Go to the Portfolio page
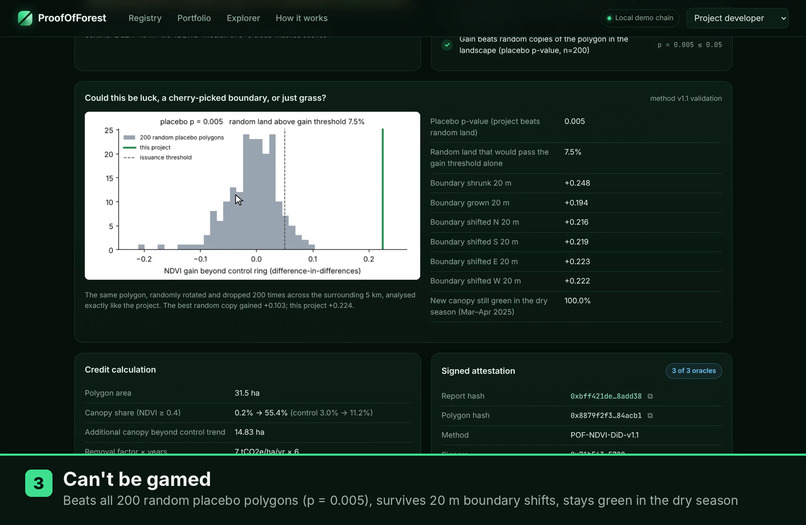The width and height of the screenshot is (806, 525). coord(194,18)
